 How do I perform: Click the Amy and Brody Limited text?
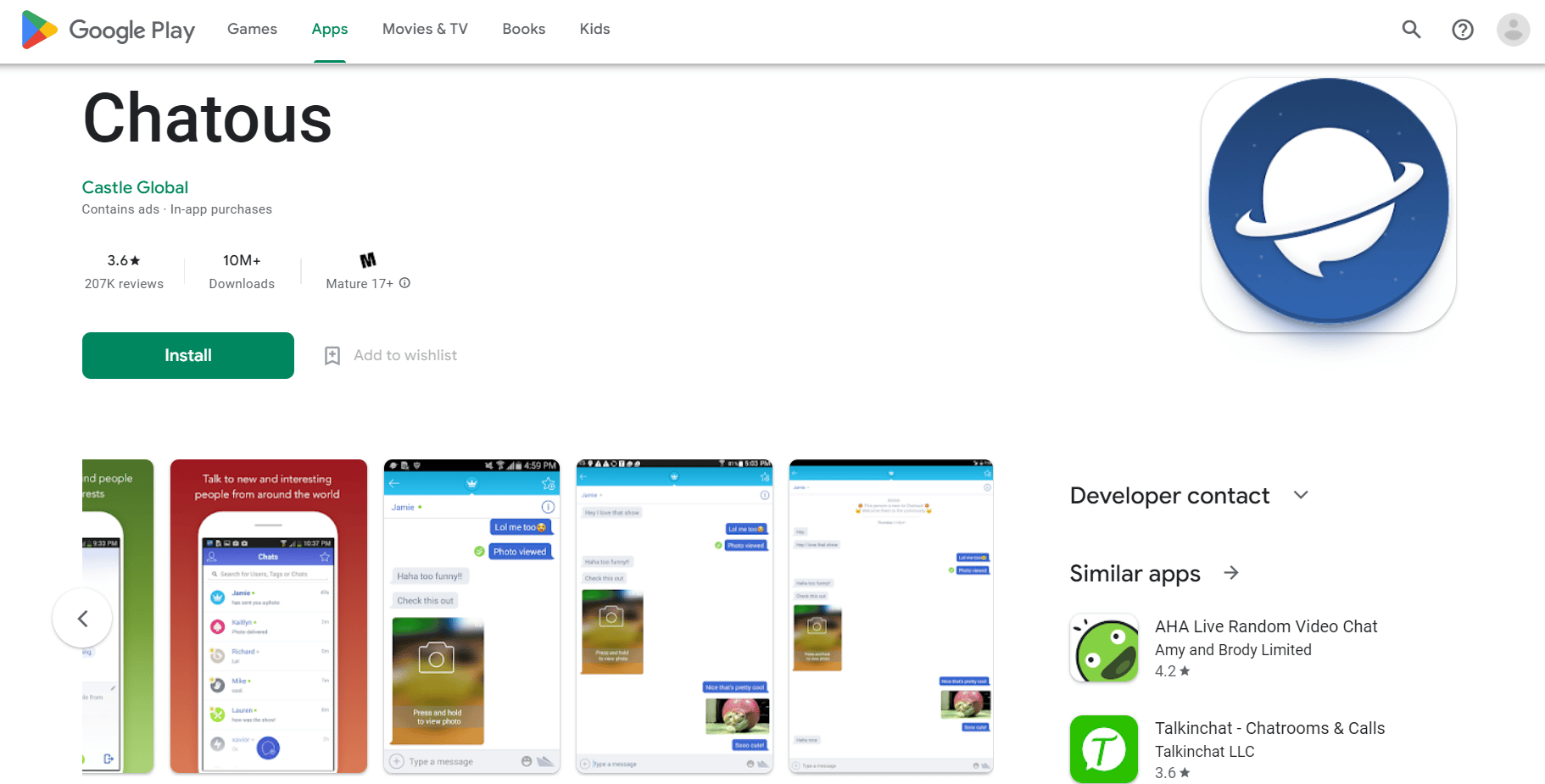1233,650
